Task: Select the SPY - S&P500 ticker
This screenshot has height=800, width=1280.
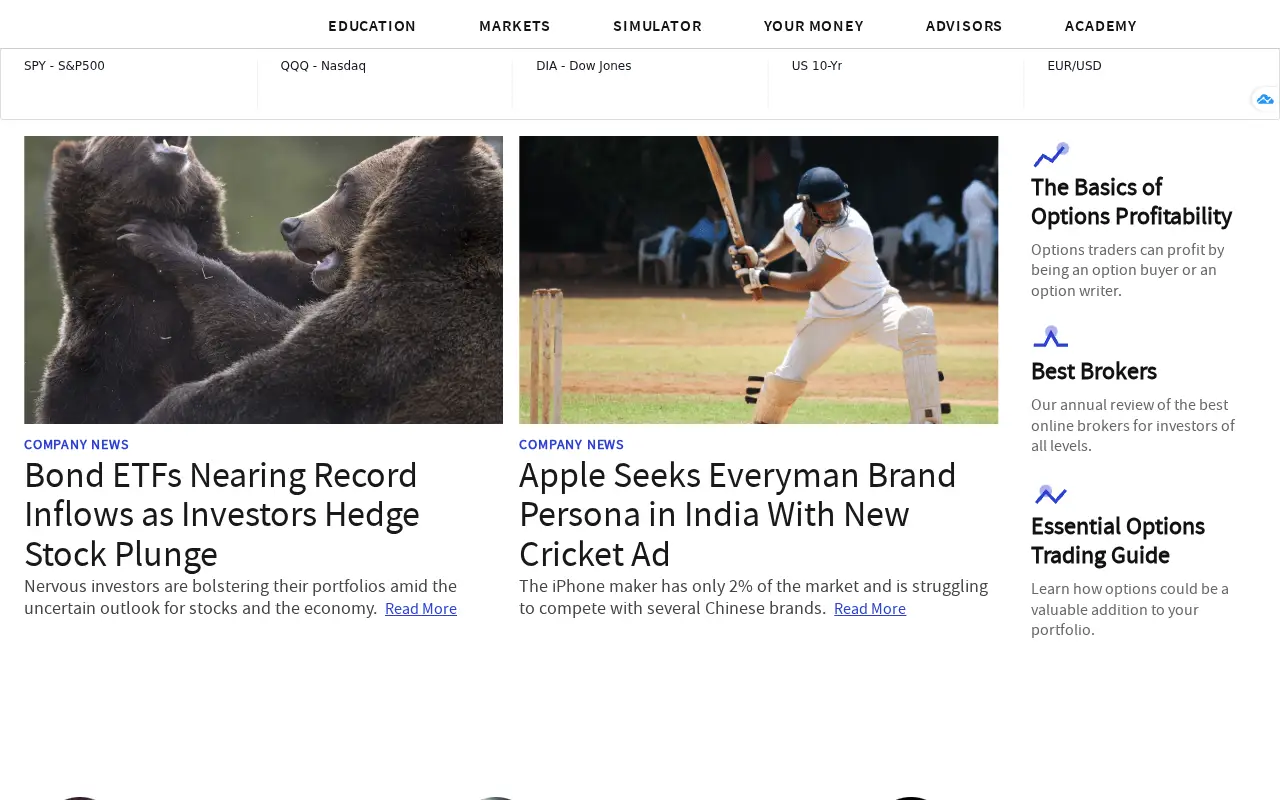Action: click(64, 66)
